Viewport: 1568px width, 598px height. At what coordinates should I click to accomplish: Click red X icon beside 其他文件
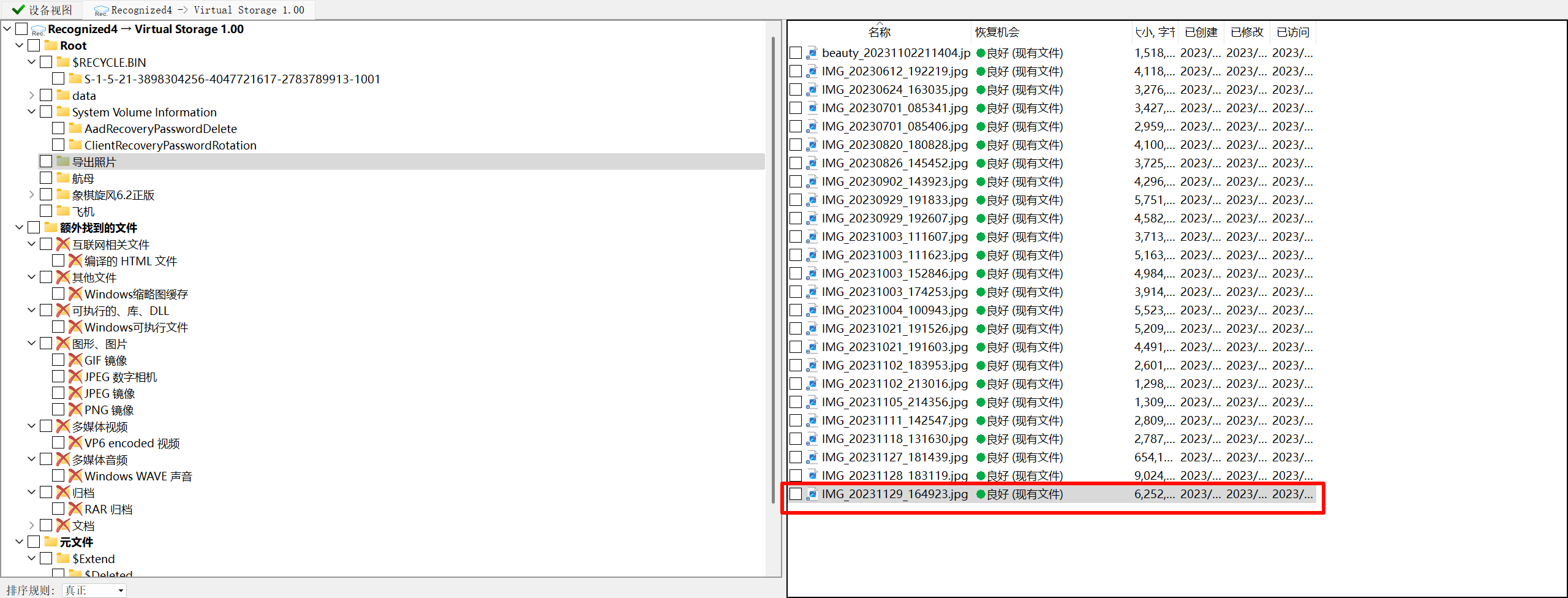63,277
